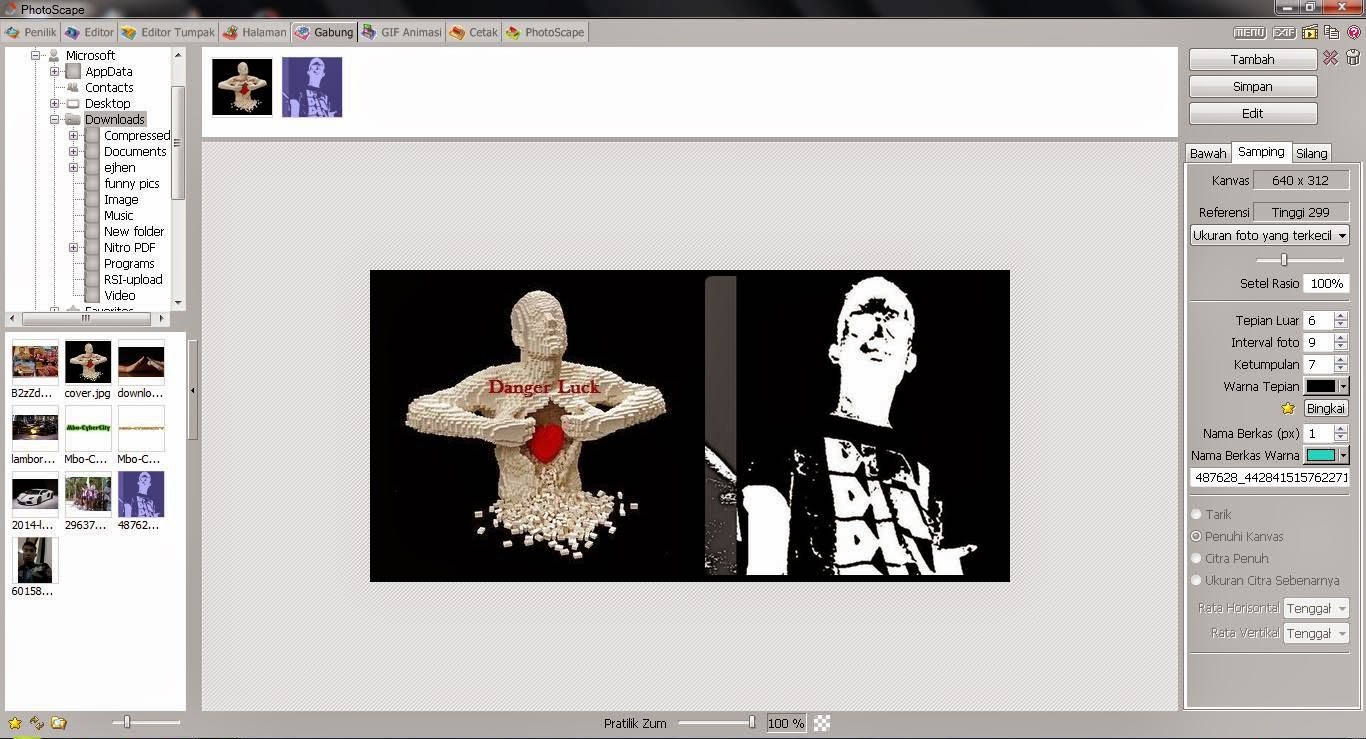Switch to the Penilik tab
Screen dimensions: 1366x739
(30, 32)
